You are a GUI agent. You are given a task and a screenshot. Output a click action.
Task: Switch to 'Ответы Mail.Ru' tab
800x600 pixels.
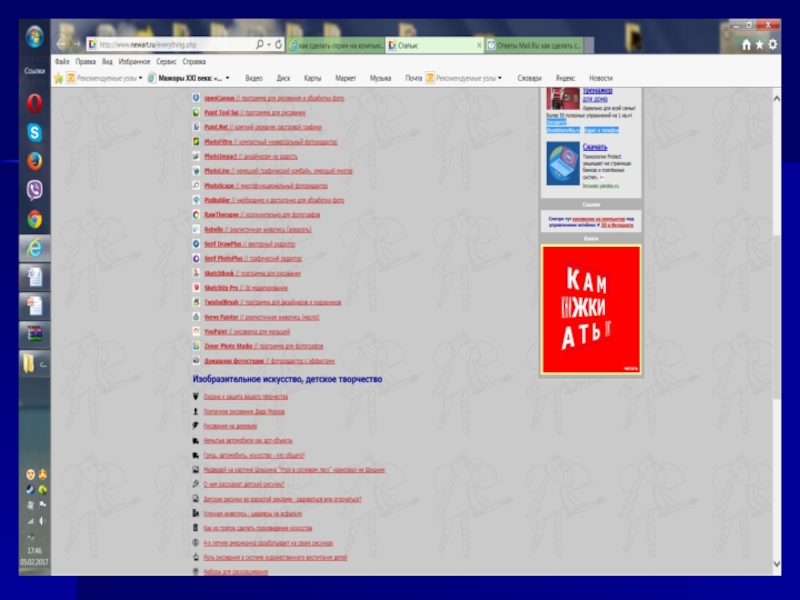click(x=535, y=45)
